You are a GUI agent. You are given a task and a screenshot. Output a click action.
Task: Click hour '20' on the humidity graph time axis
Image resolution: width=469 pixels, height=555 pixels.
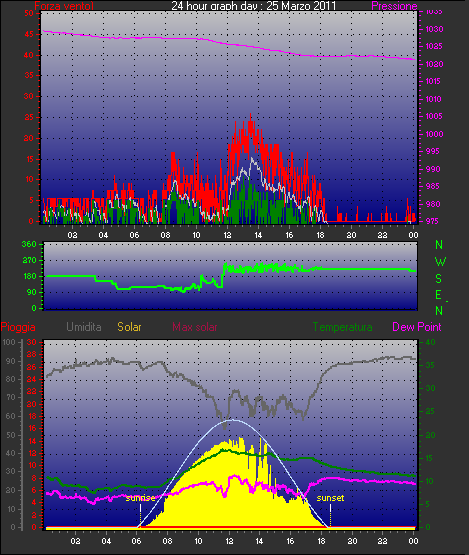pyautogui.click(x=352, y=541)
